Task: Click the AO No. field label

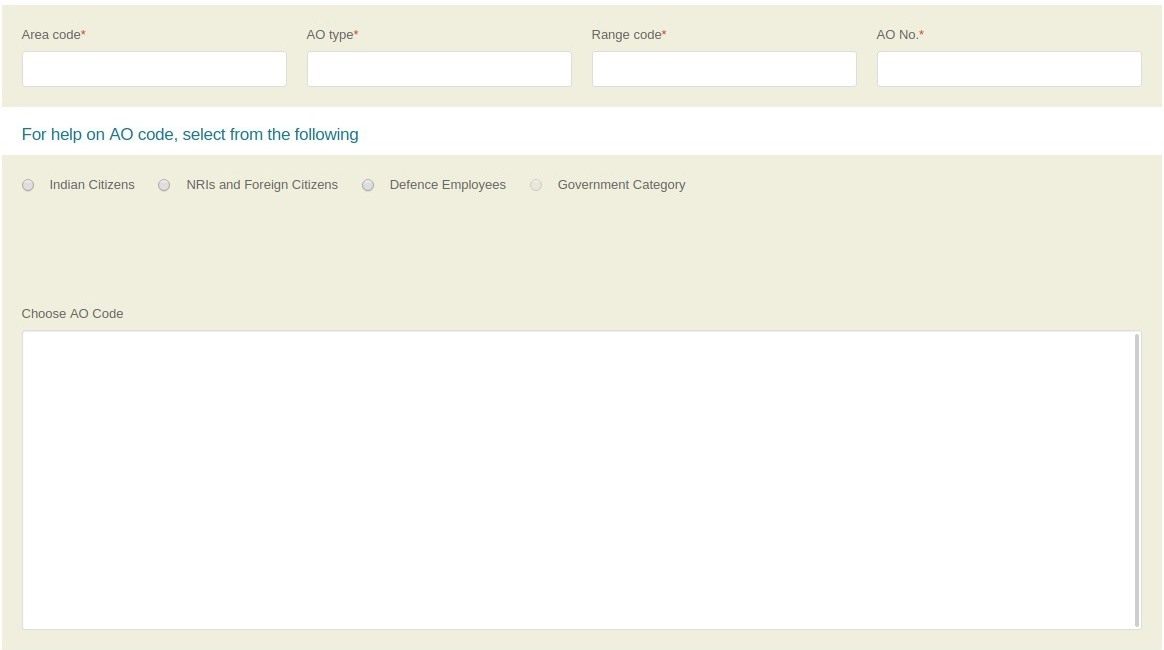Action: (896, 33)
